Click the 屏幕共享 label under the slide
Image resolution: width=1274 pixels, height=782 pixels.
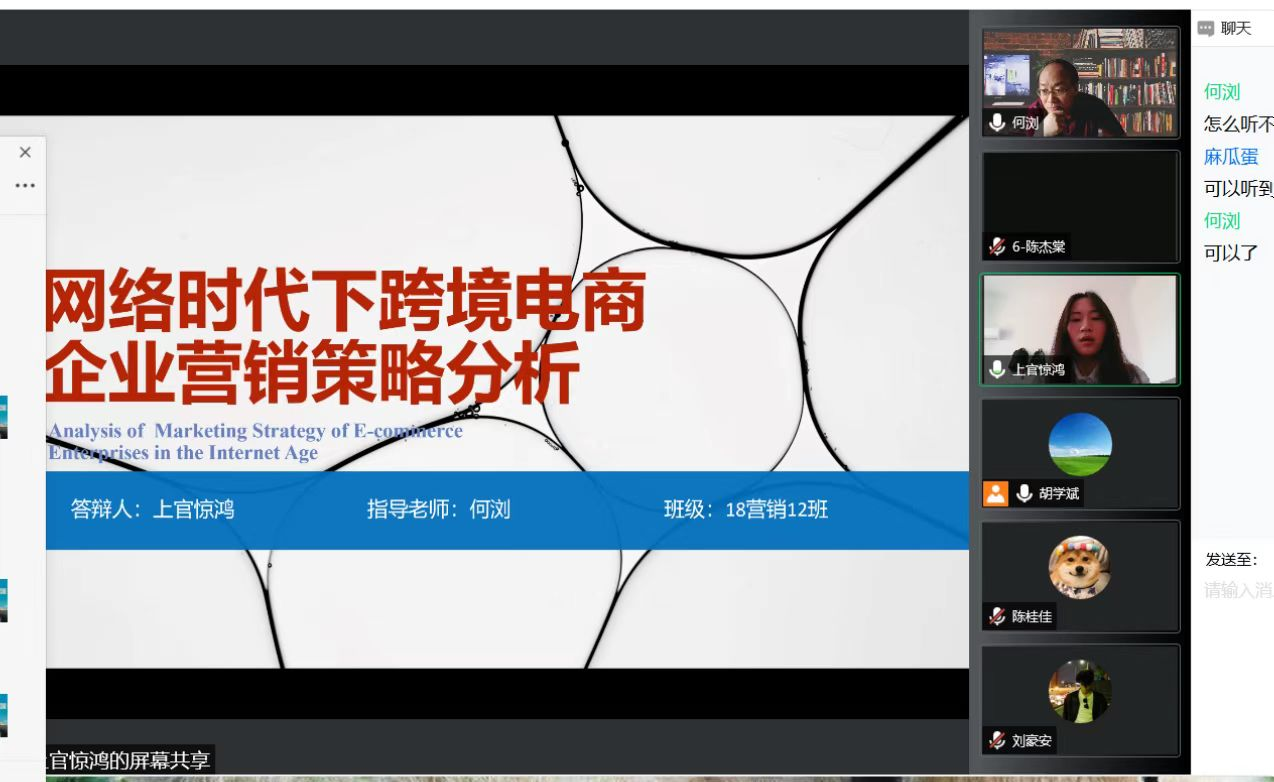point(128,759)
